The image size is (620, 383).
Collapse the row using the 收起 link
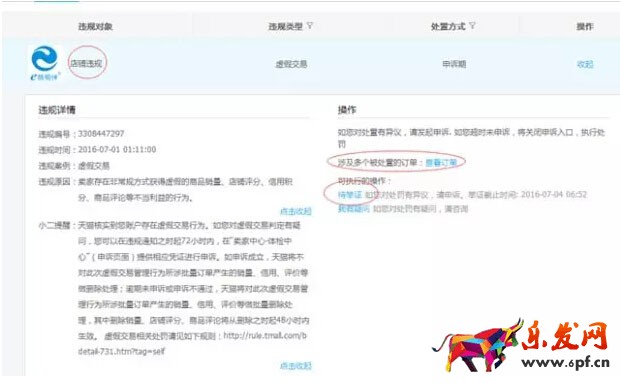[x=585, y=64]
